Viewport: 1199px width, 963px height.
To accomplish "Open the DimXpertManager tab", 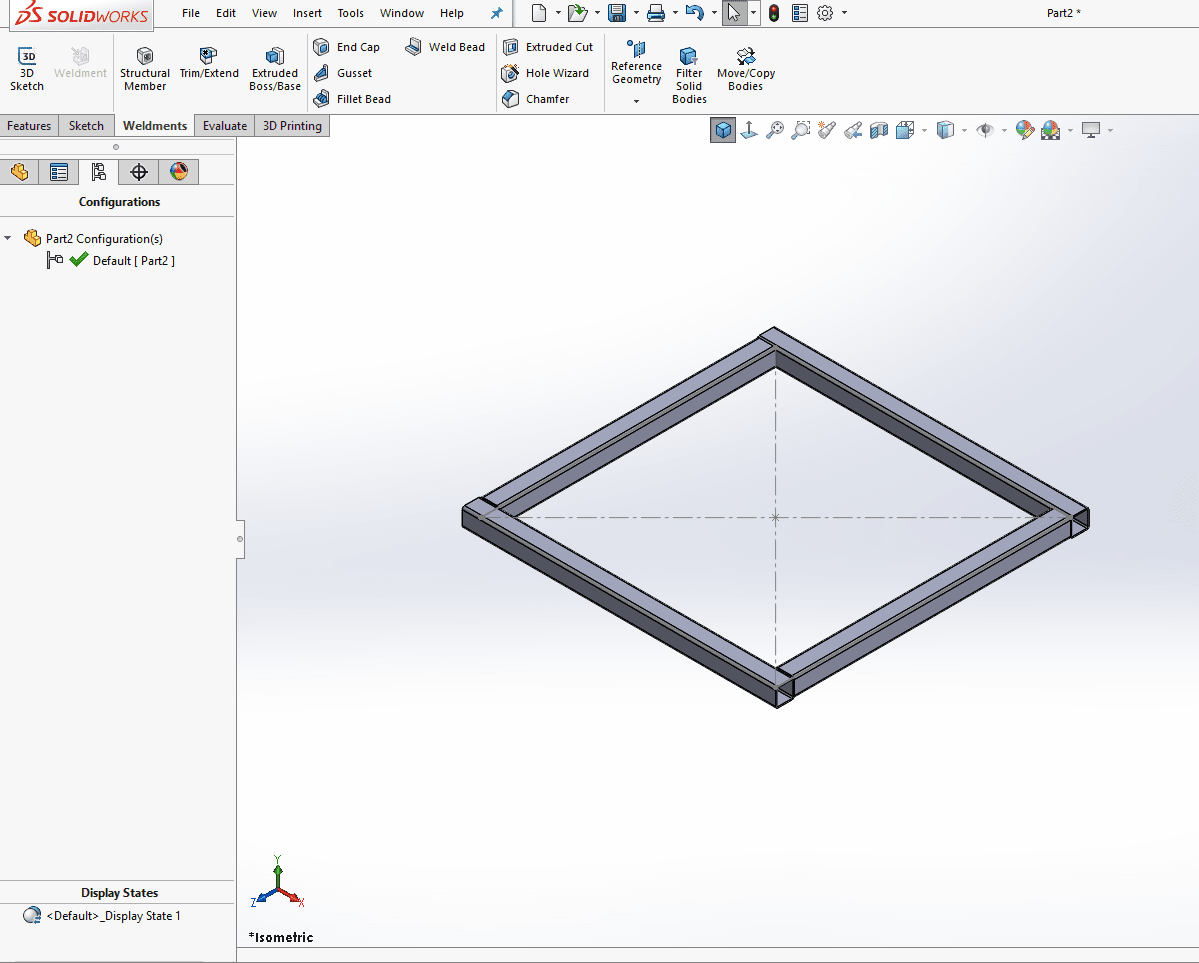I will pyautogui.click(x=138, y=172).
